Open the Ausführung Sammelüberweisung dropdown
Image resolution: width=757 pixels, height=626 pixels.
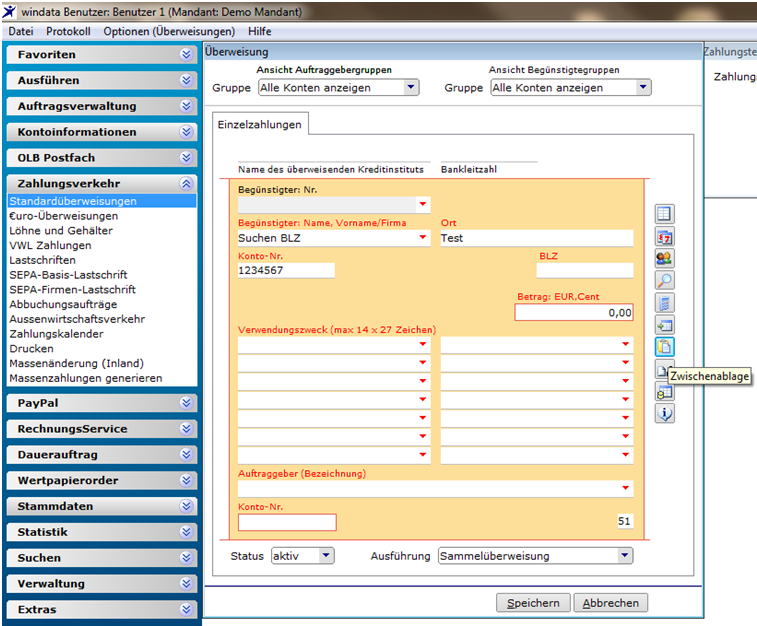(625, 556)
